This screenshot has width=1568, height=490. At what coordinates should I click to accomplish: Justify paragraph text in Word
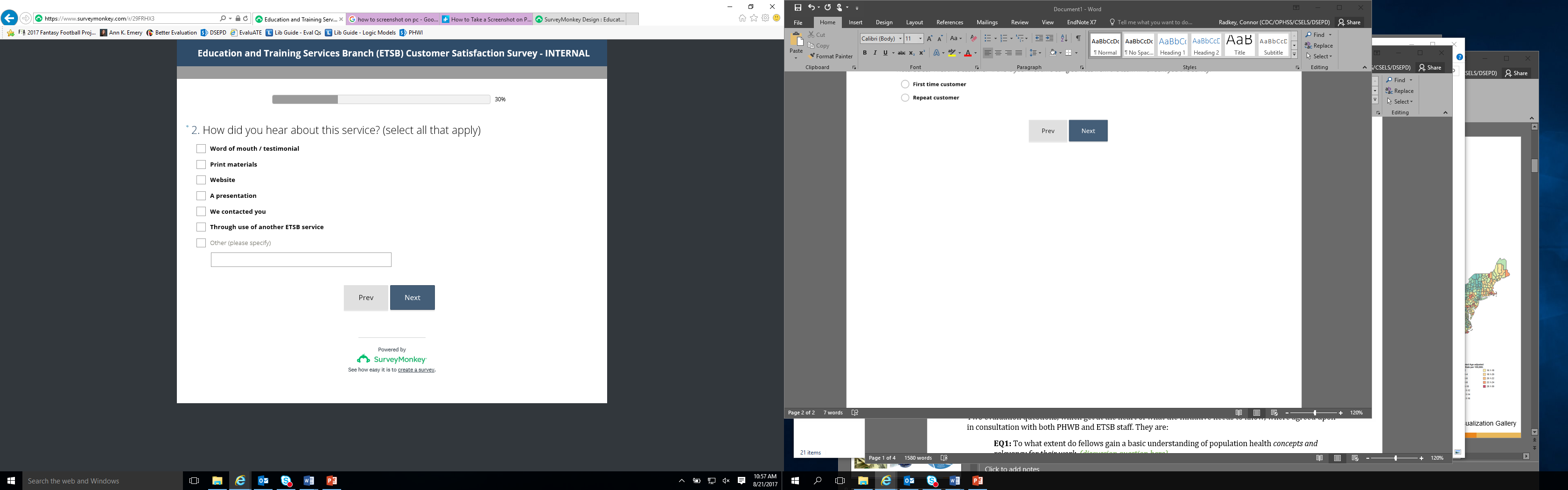tap(1019, 53)
